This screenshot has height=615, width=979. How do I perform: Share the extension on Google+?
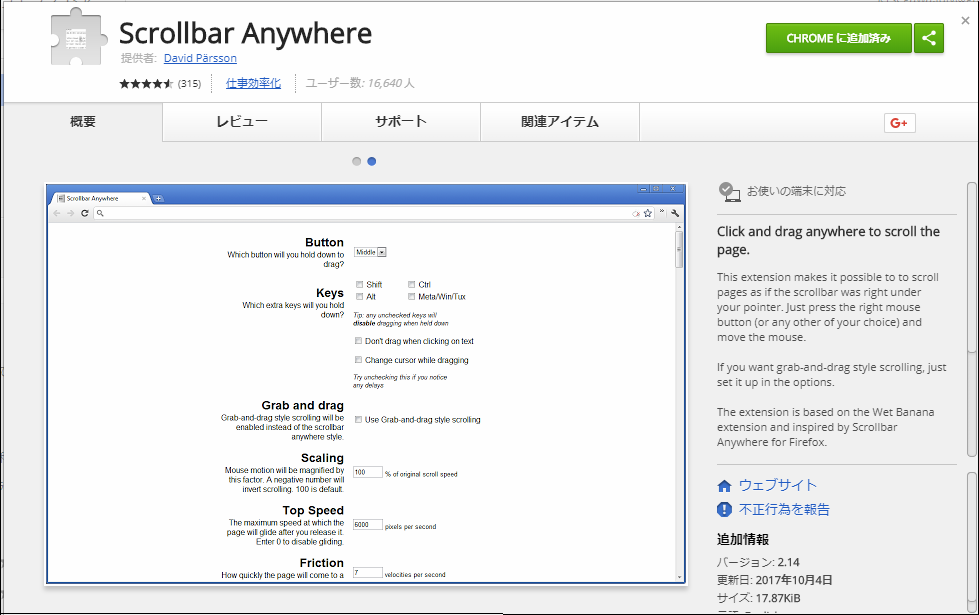900,123
